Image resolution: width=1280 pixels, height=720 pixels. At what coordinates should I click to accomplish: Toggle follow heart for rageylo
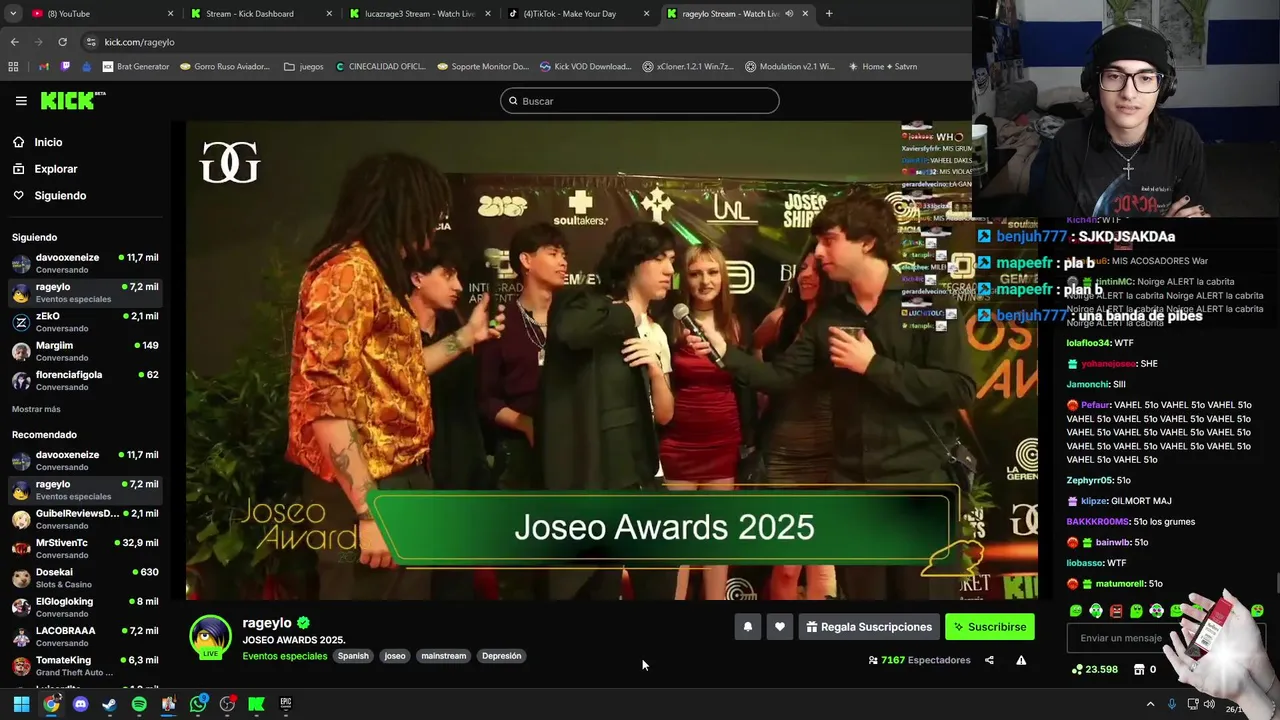tap(780, 627)
